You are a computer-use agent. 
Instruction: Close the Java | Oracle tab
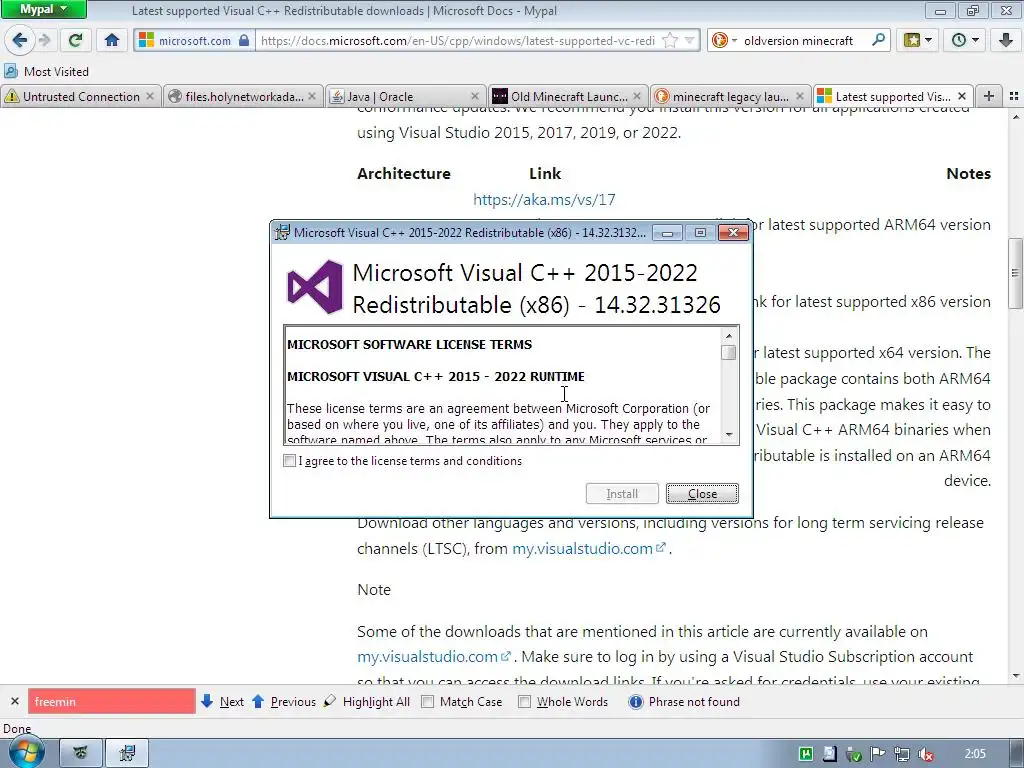(476, 97)
